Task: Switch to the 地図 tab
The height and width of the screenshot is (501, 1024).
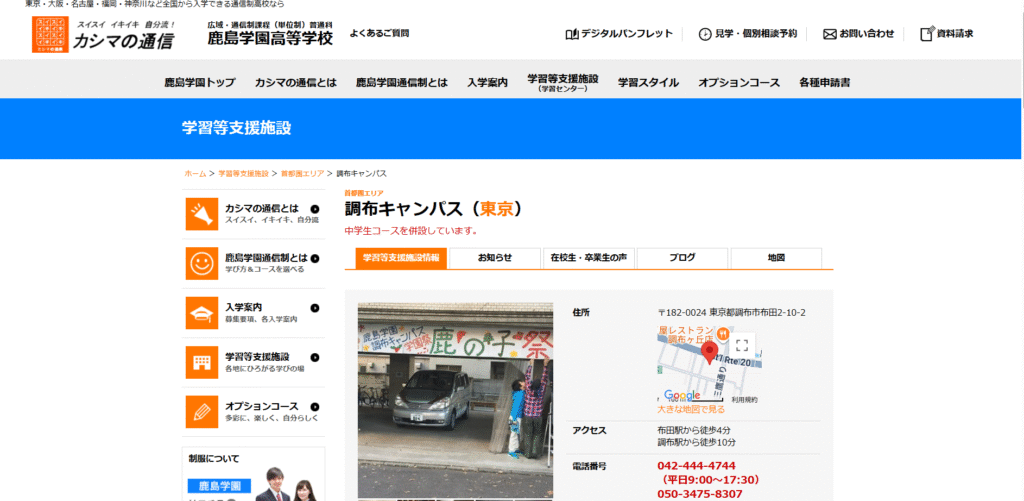Action: click(776, 258)
